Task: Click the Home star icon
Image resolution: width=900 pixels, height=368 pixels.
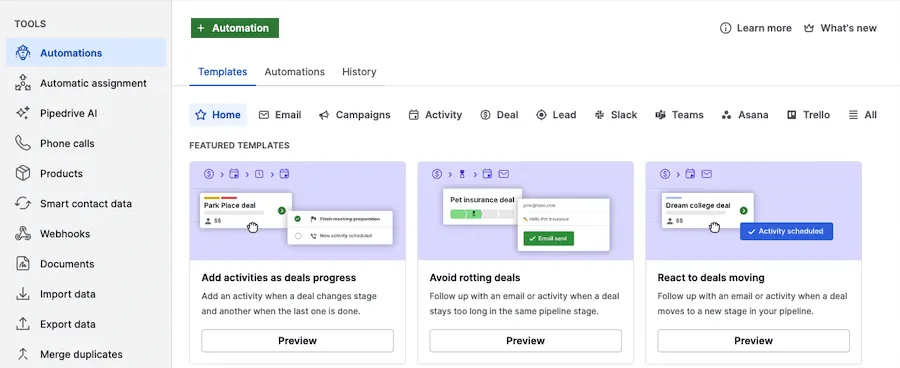Action: click(200, 115)
